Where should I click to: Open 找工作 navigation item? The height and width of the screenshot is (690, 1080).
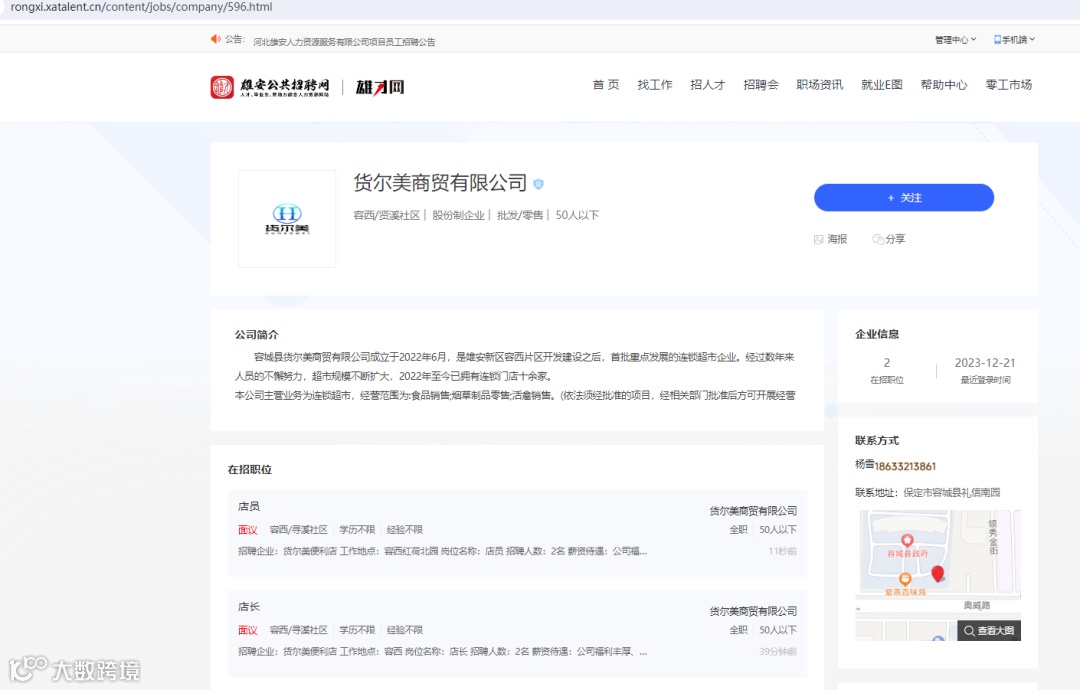pyautogui.click(x=654, y=85)
